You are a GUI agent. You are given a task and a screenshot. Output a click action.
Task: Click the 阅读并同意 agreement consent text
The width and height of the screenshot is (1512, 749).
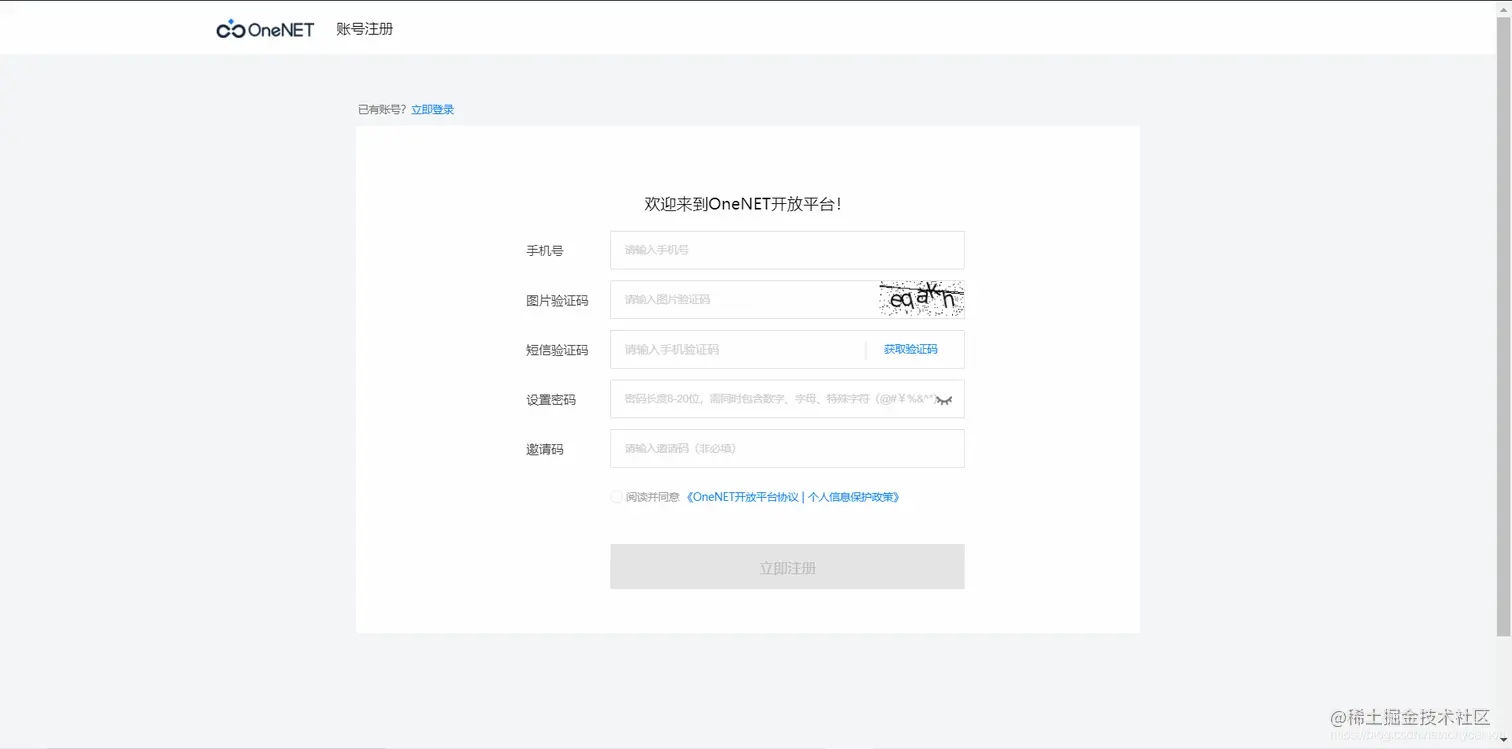652,496
